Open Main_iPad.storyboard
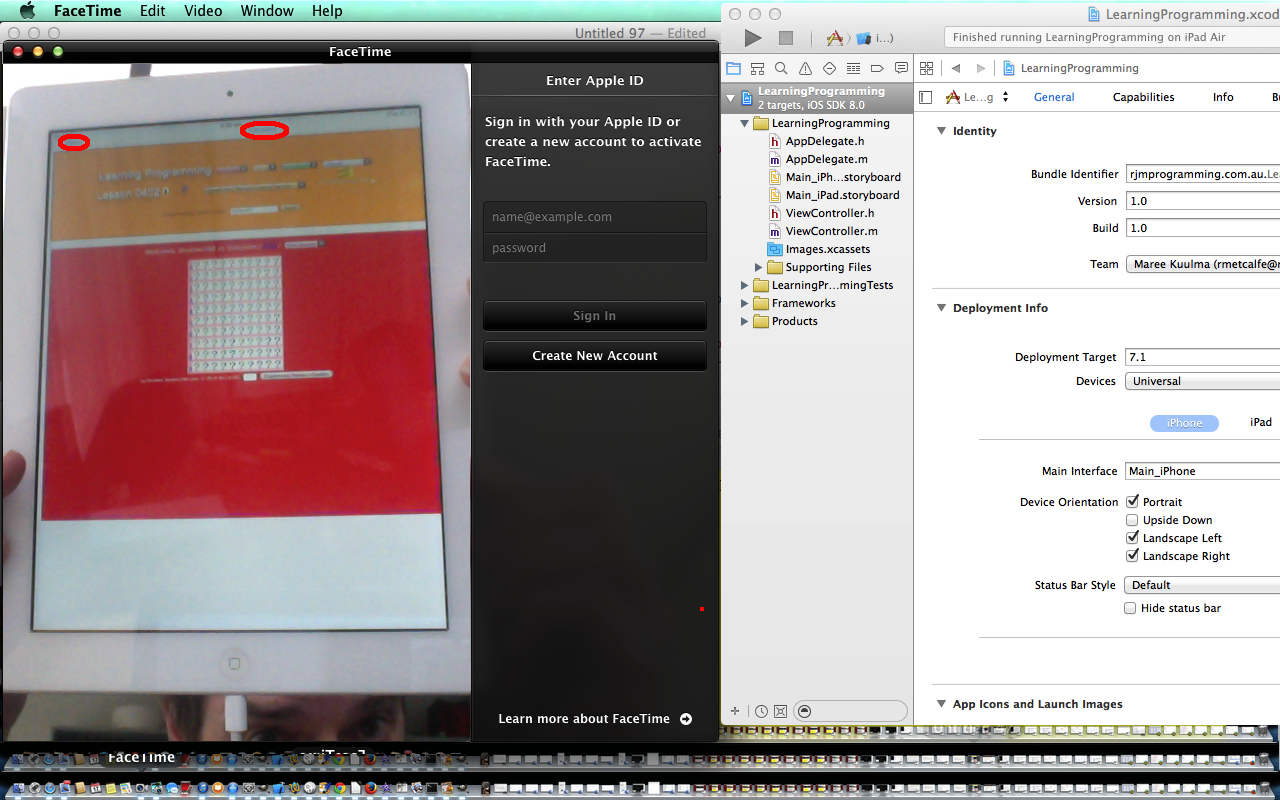 tap(834, 195)
